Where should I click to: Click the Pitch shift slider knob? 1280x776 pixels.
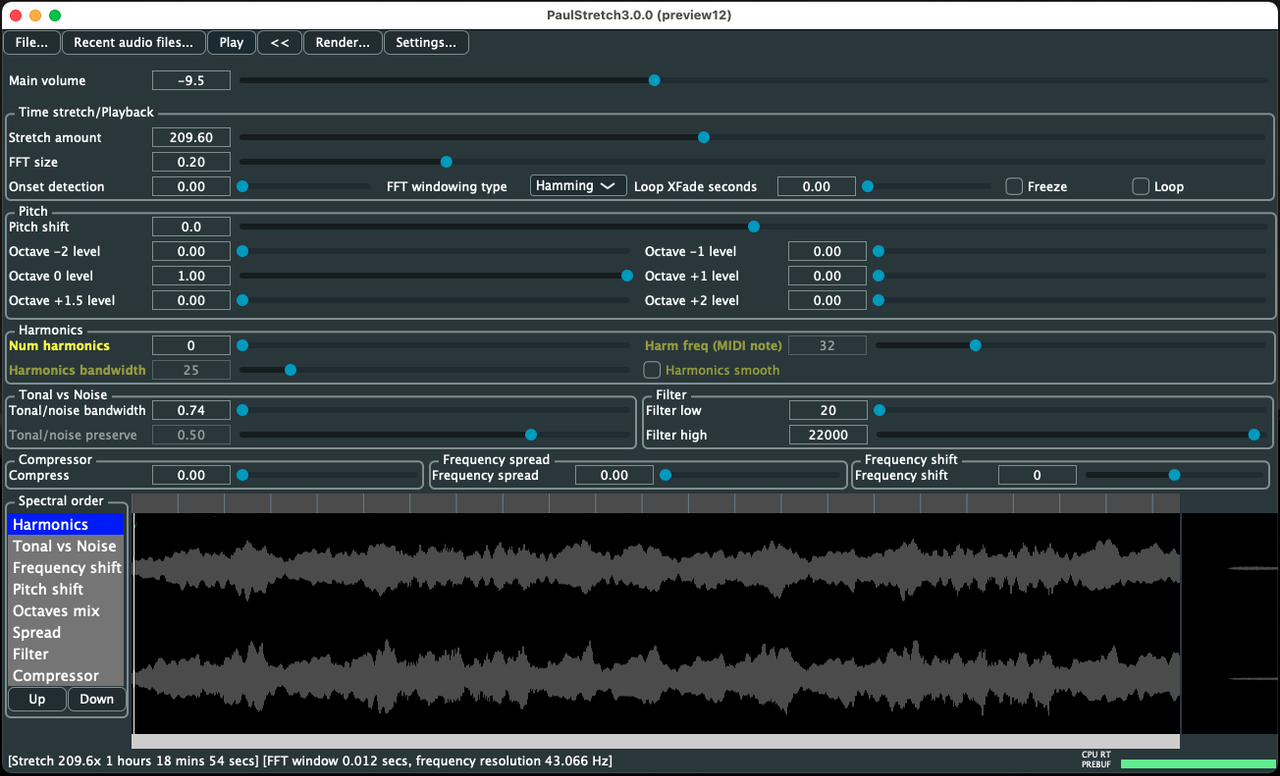[x=753, y=227]
